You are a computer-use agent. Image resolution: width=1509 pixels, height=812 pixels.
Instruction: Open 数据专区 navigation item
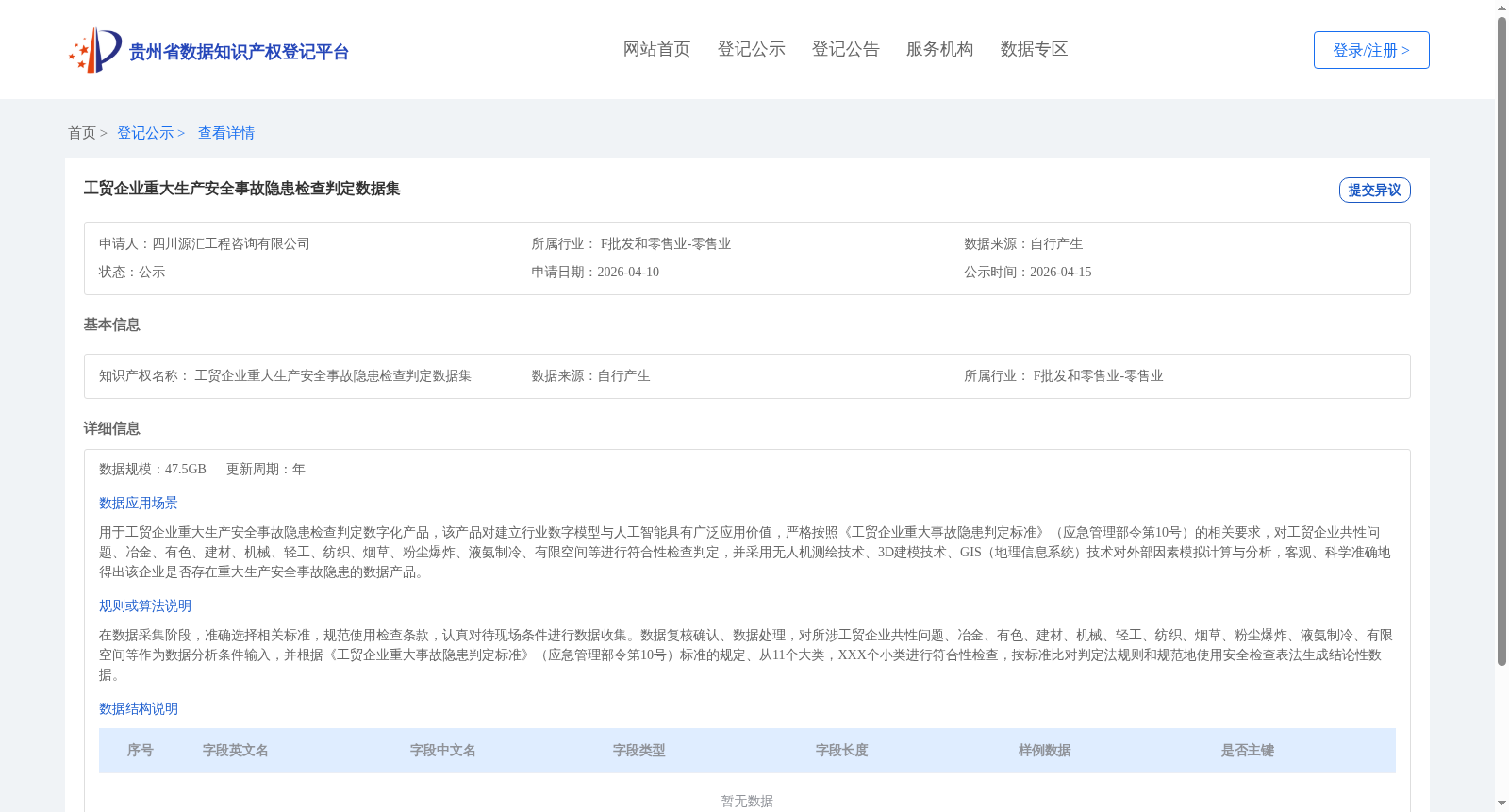coord(1034,49)
